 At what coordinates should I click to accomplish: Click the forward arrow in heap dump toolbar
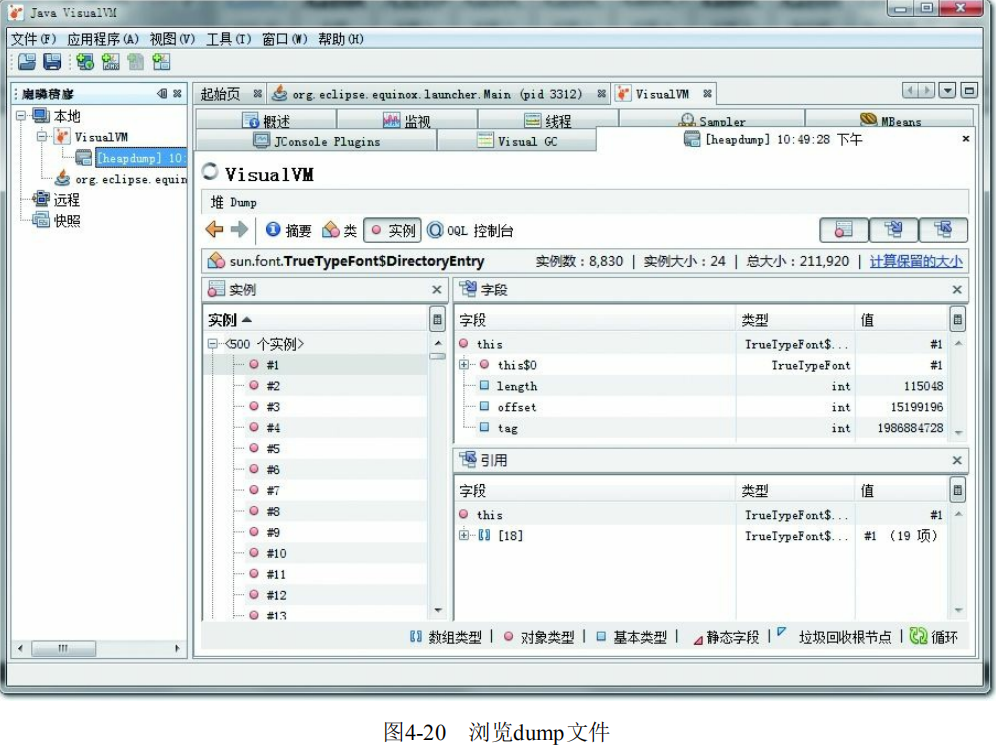tap(239, 229)
